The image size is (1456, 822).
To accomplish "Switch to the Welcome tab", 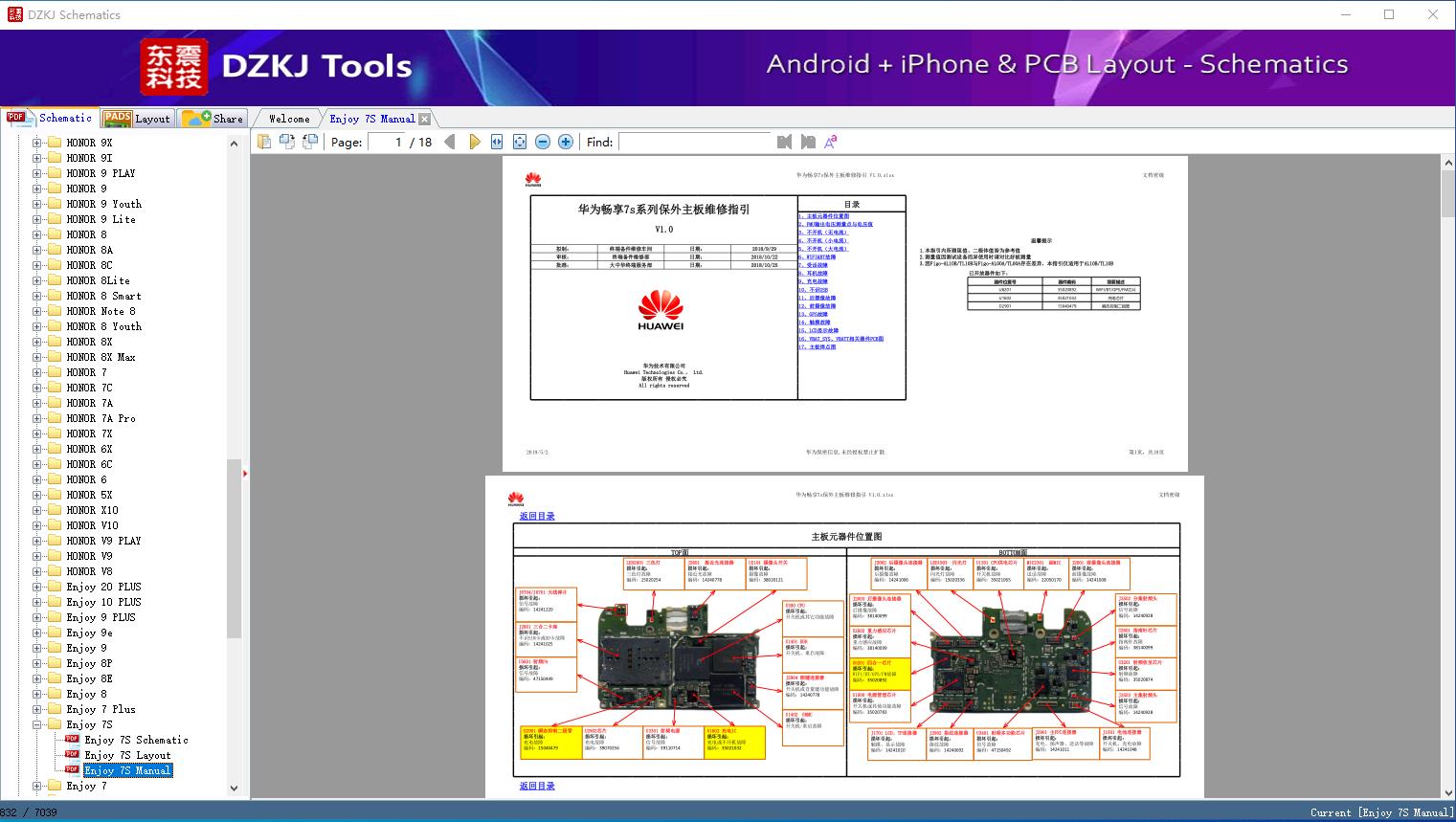I will click(289, 119).
